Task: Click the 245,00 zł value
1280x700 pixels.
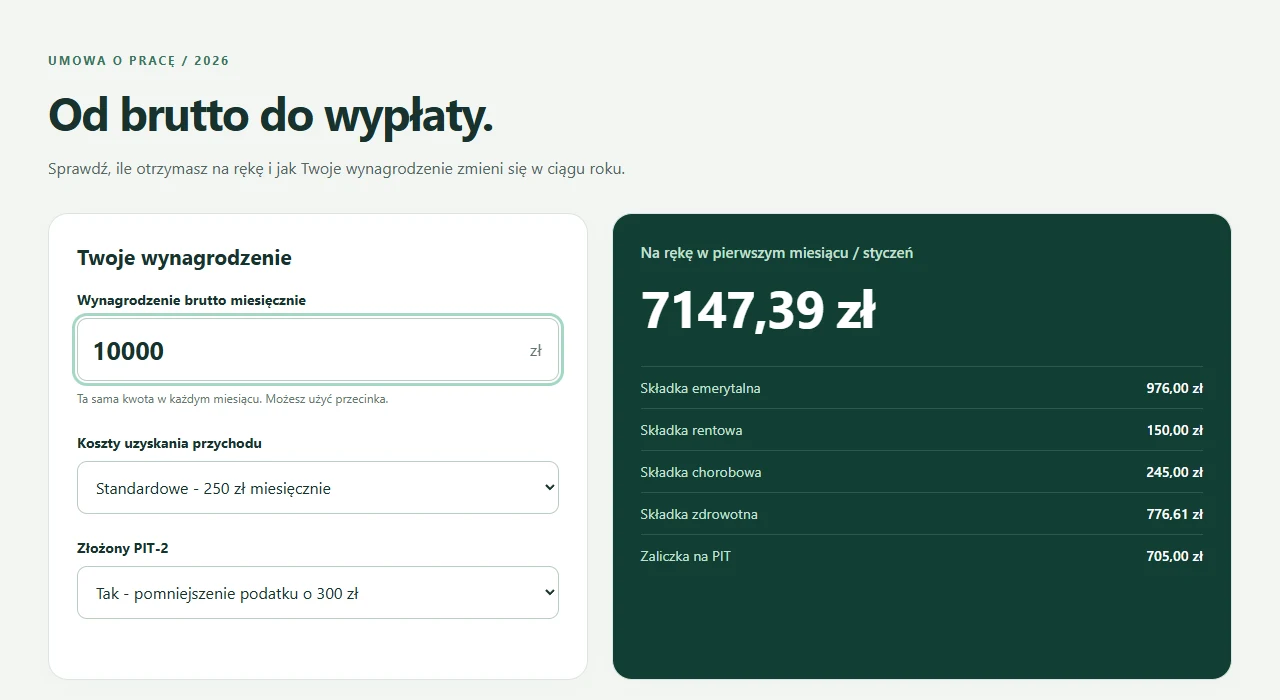Action: coord(1174,472)
